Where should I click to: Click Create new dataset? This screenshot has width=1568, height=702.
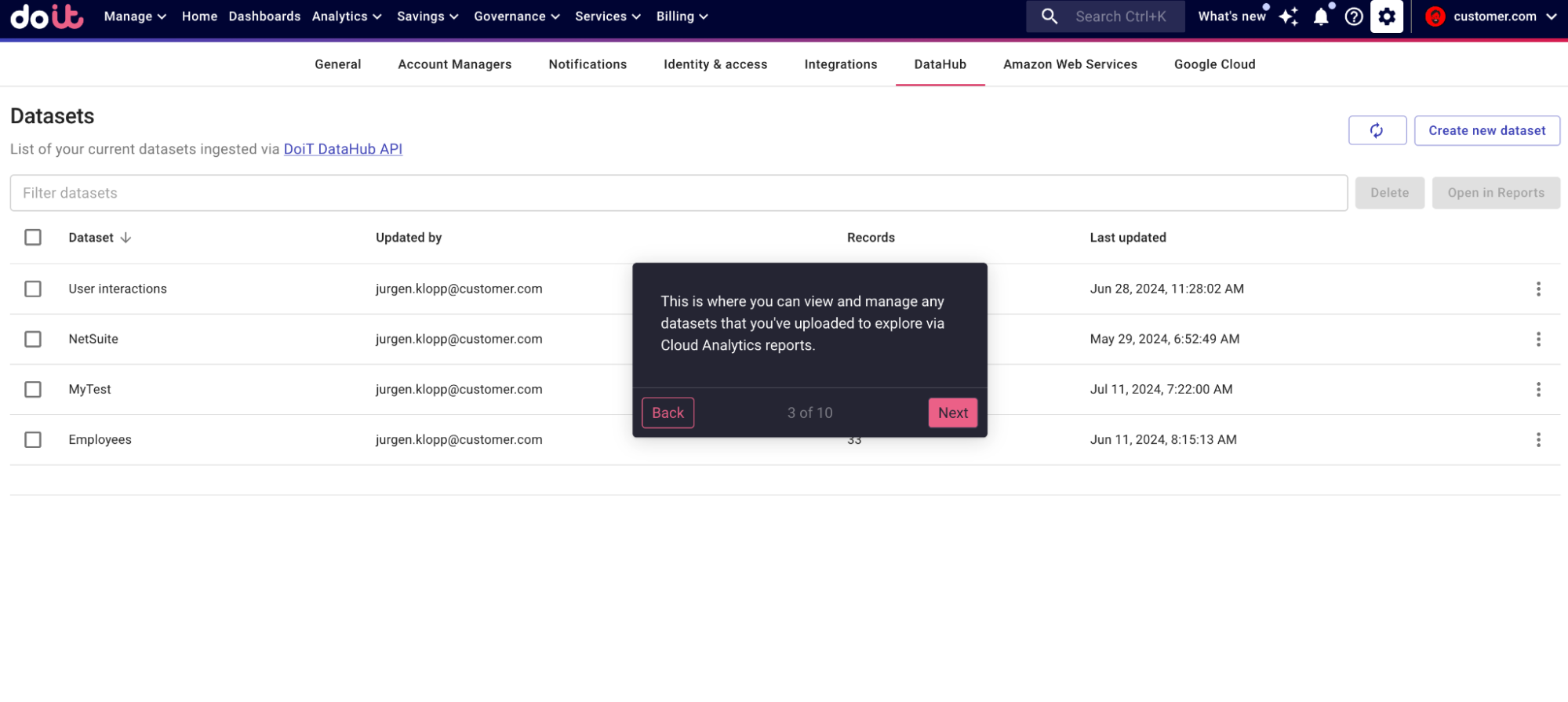pos(1487,130)
